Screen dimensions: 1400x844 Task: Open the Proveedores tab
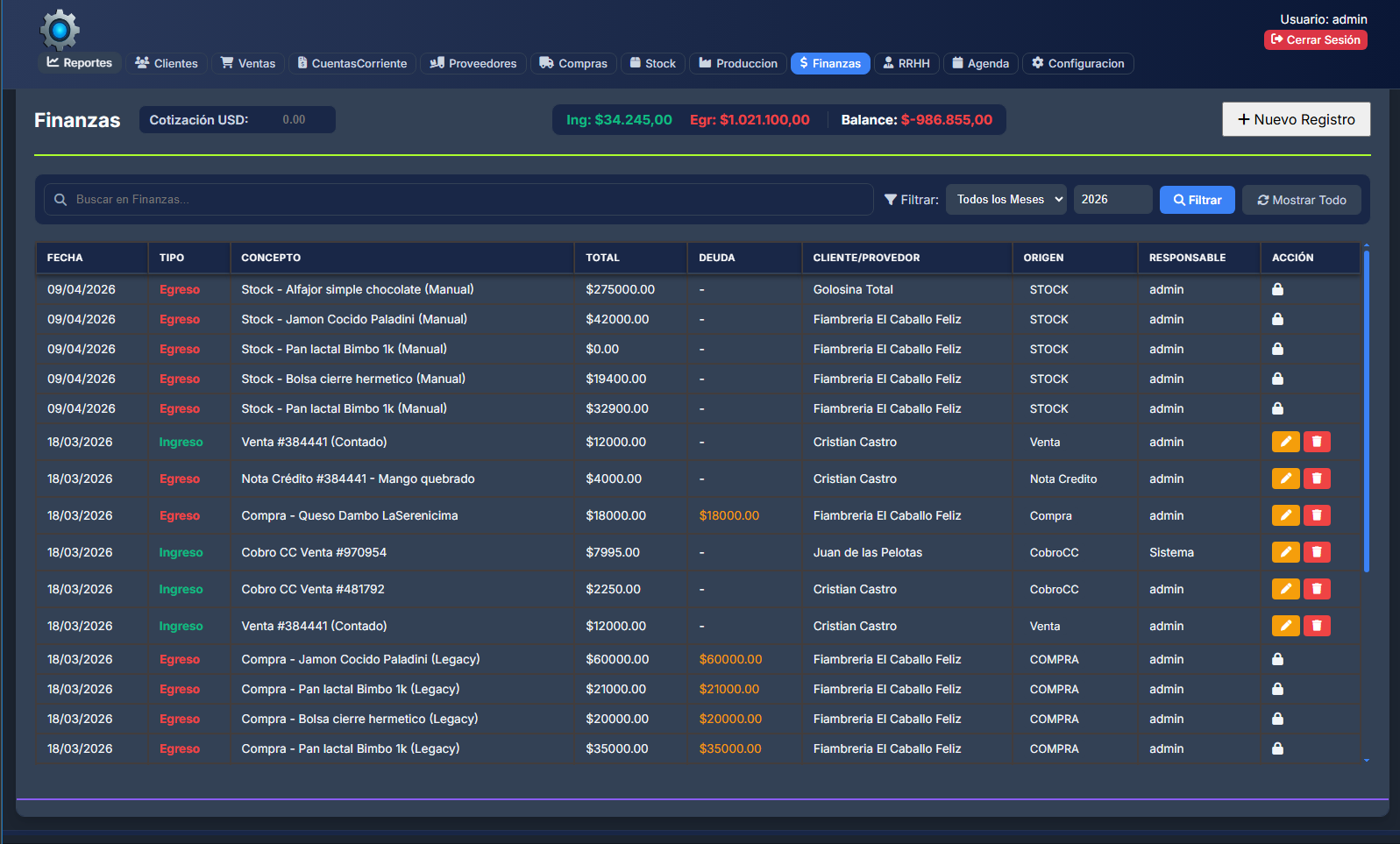[x=473, y=63]
